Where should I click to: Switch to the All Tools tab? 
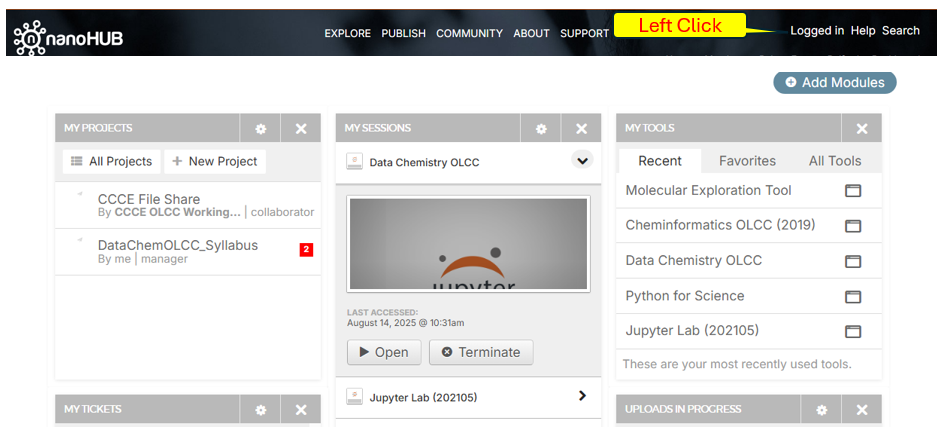click(x=835, y=161)
